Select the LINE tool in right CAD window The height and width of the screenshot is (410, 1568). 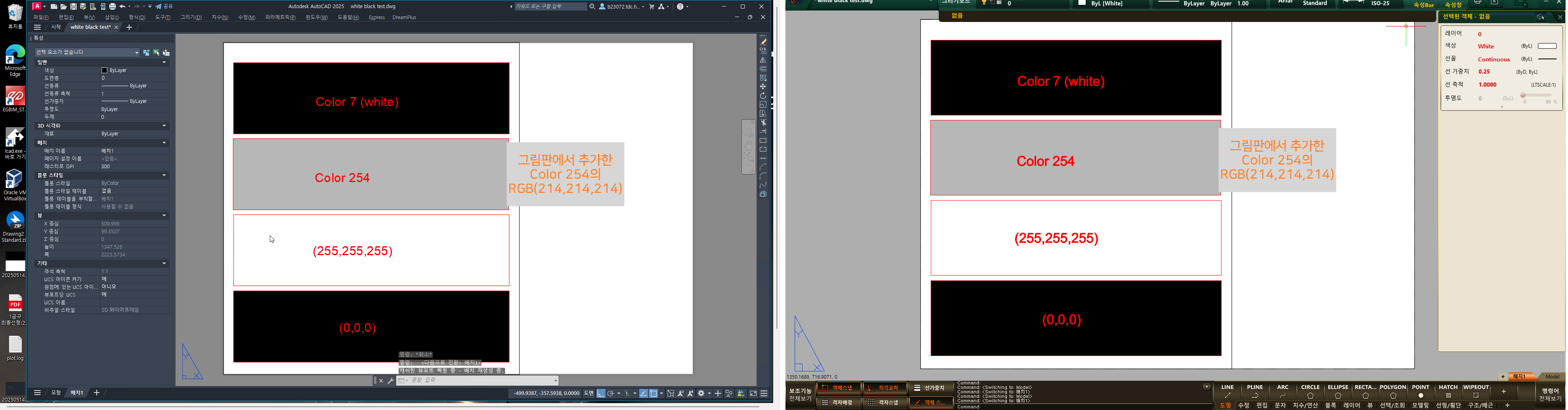pyautogui.click(x=1228, y=391)
